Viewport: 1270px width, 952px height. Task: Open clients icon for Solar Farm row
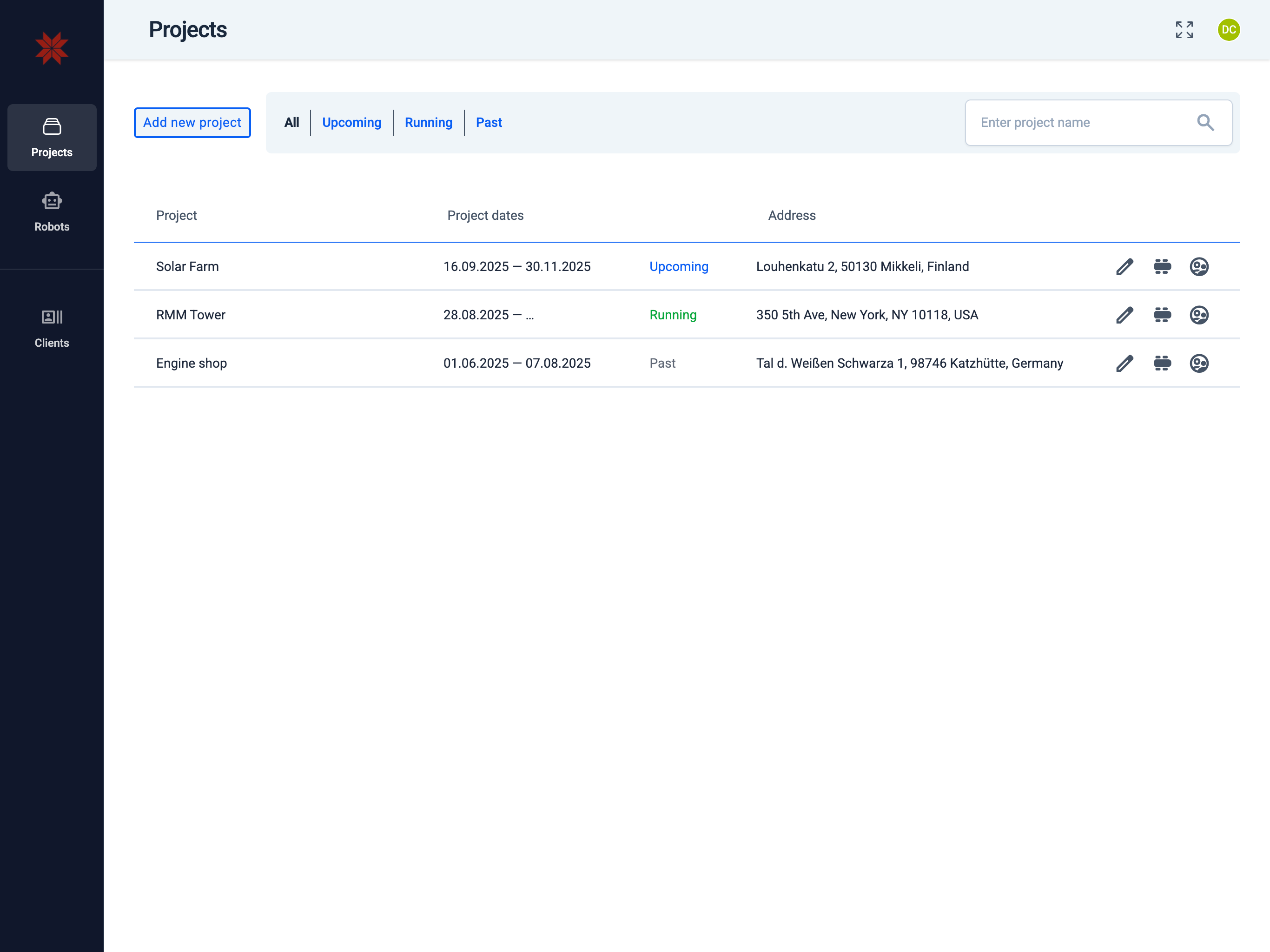1199,266
